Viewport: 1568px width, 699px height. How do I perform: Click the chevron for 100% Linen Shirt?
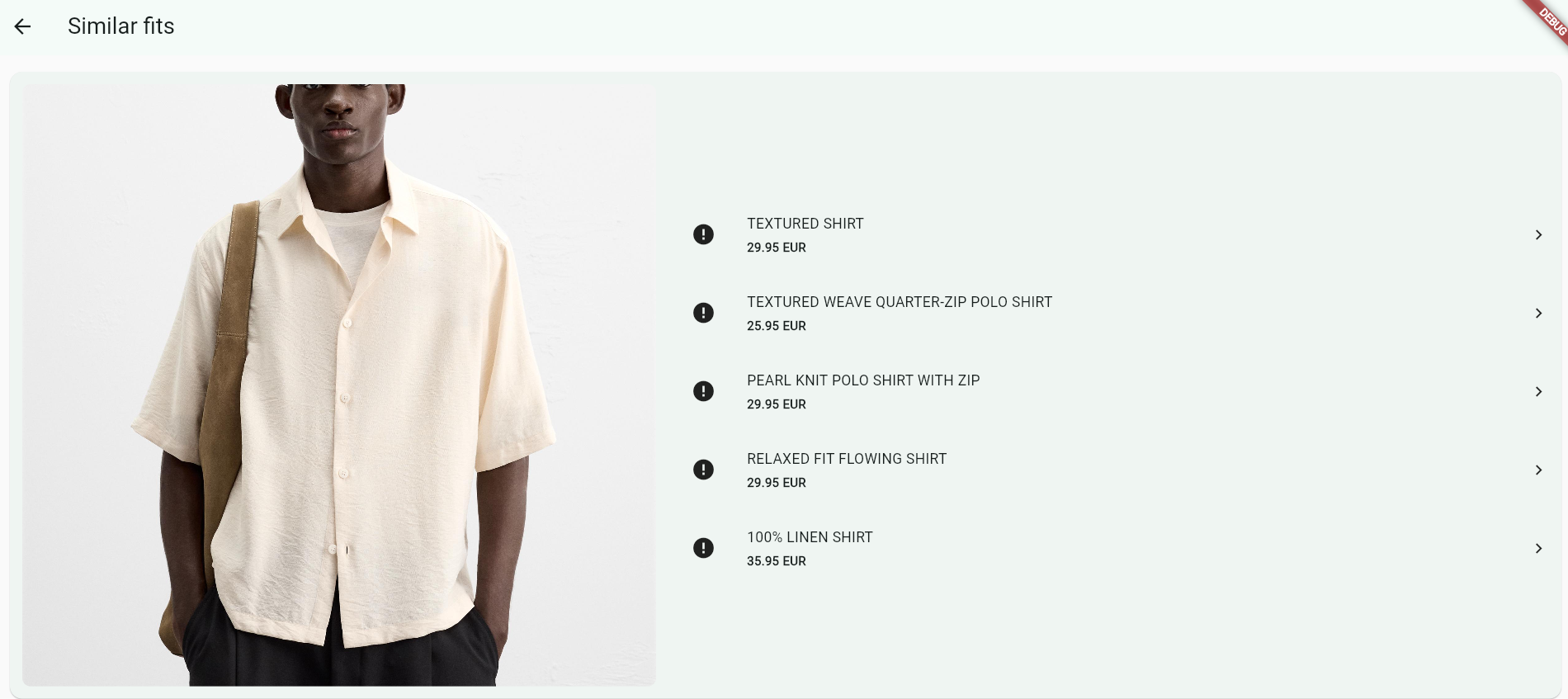pos(1538,549)
